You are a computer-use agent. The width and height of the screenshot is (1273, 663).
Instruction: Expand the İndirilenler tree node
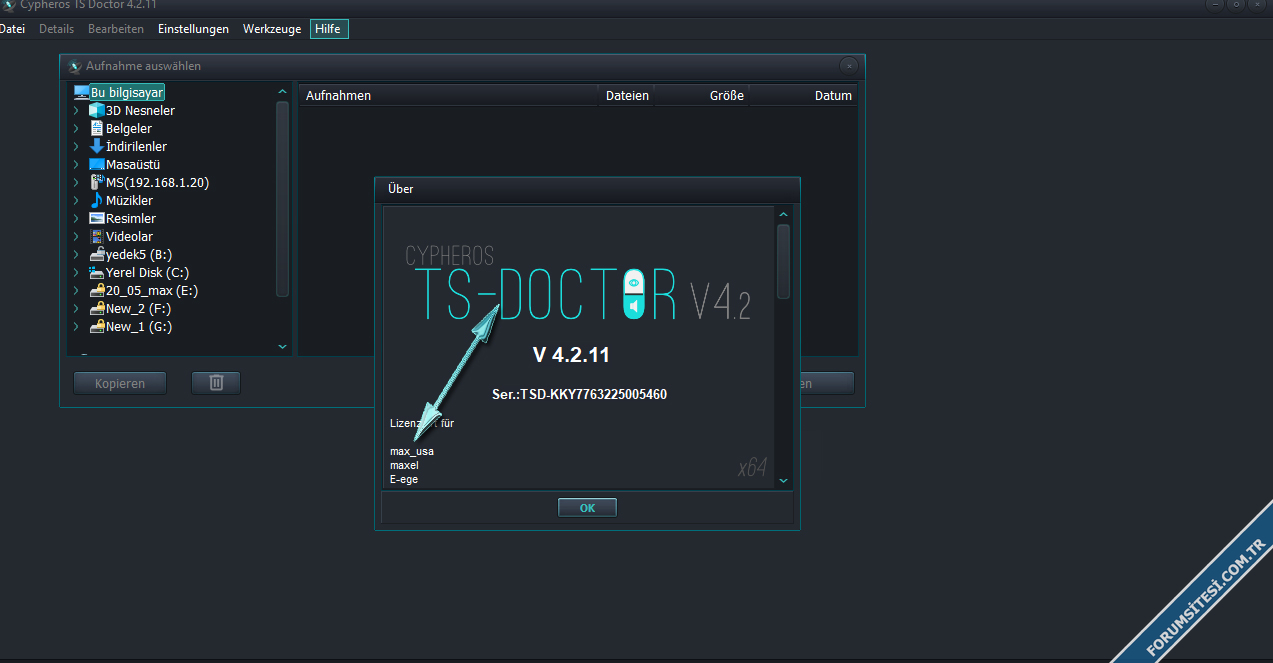pos(76,146)
